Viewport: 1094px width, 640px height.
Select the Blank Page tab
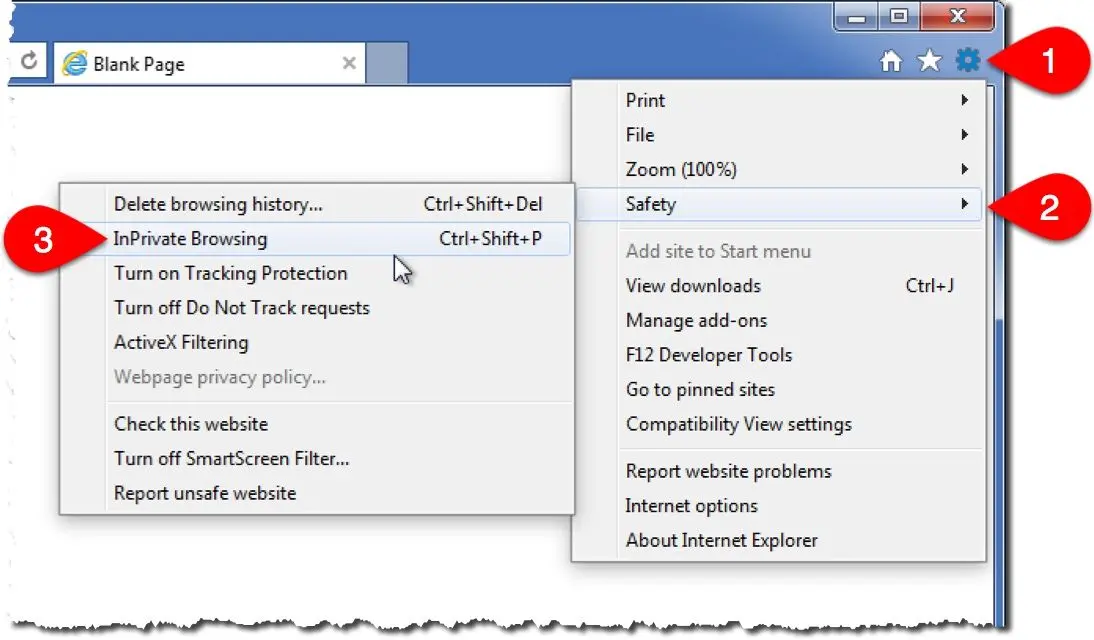click(x=209, y=64)
